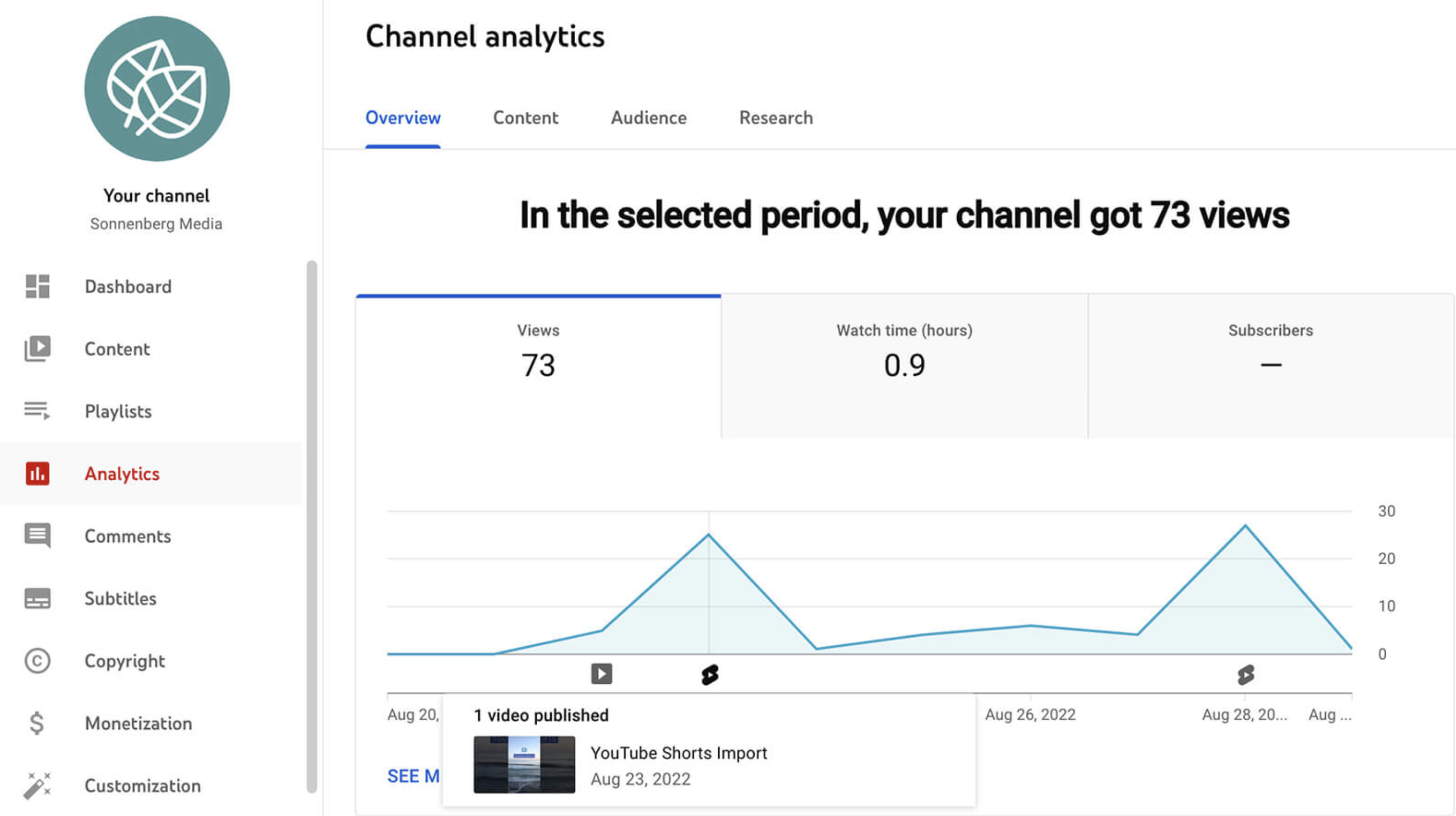Open Playlists from the sidebar icon
Image resolution: width=1456 pixels, height=816 pixels.
pos(36,412)
